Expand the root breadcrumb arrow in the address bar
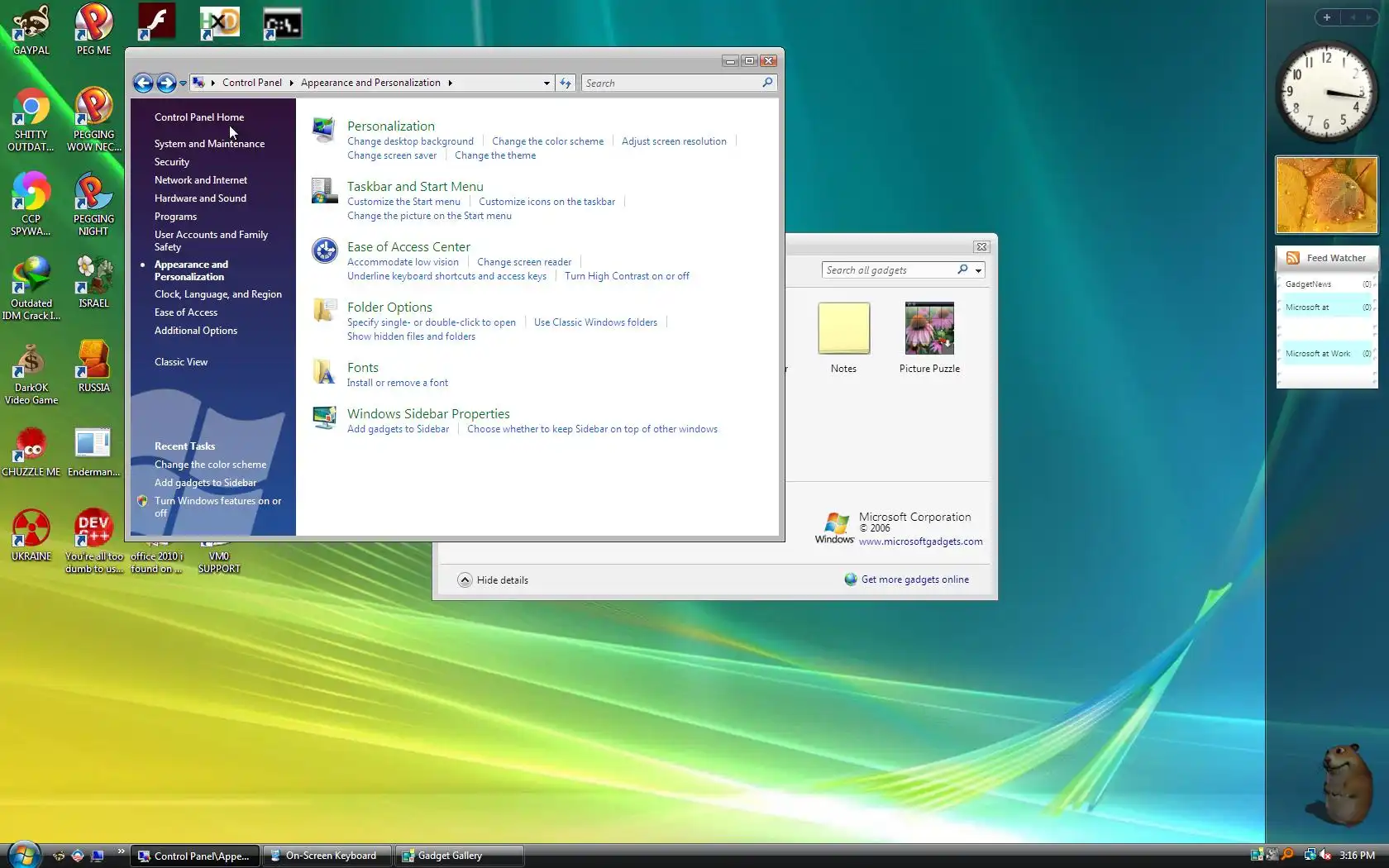1389x868 pixels. point(213,83)
